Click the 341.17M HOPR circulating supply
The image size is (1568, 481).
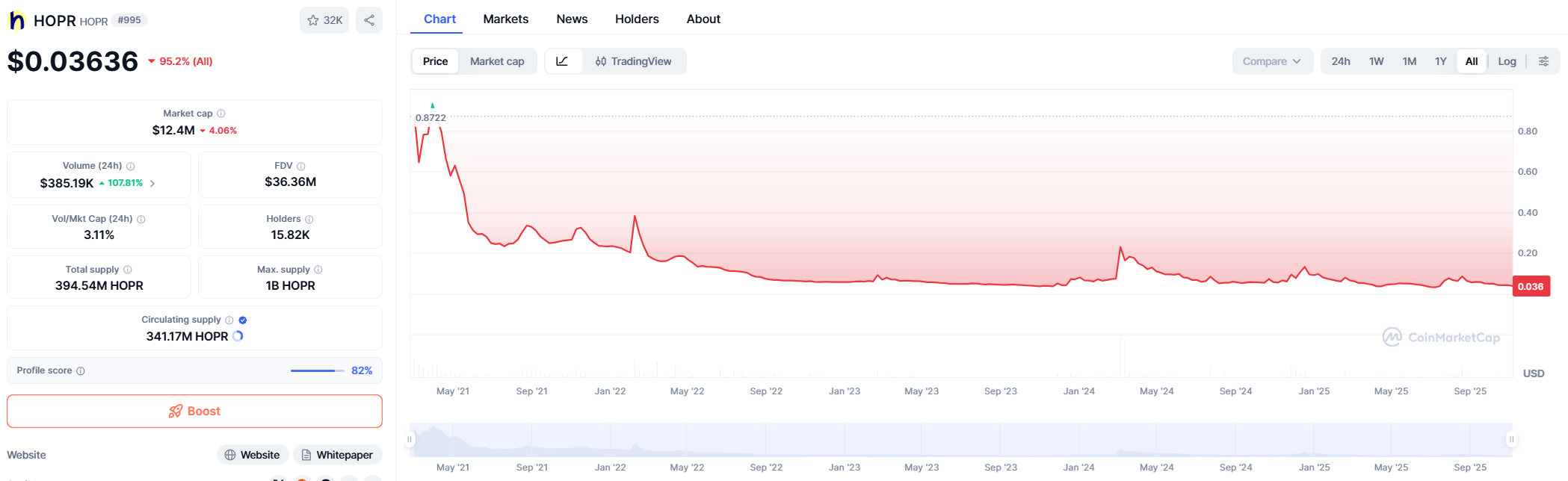[187, 336]
